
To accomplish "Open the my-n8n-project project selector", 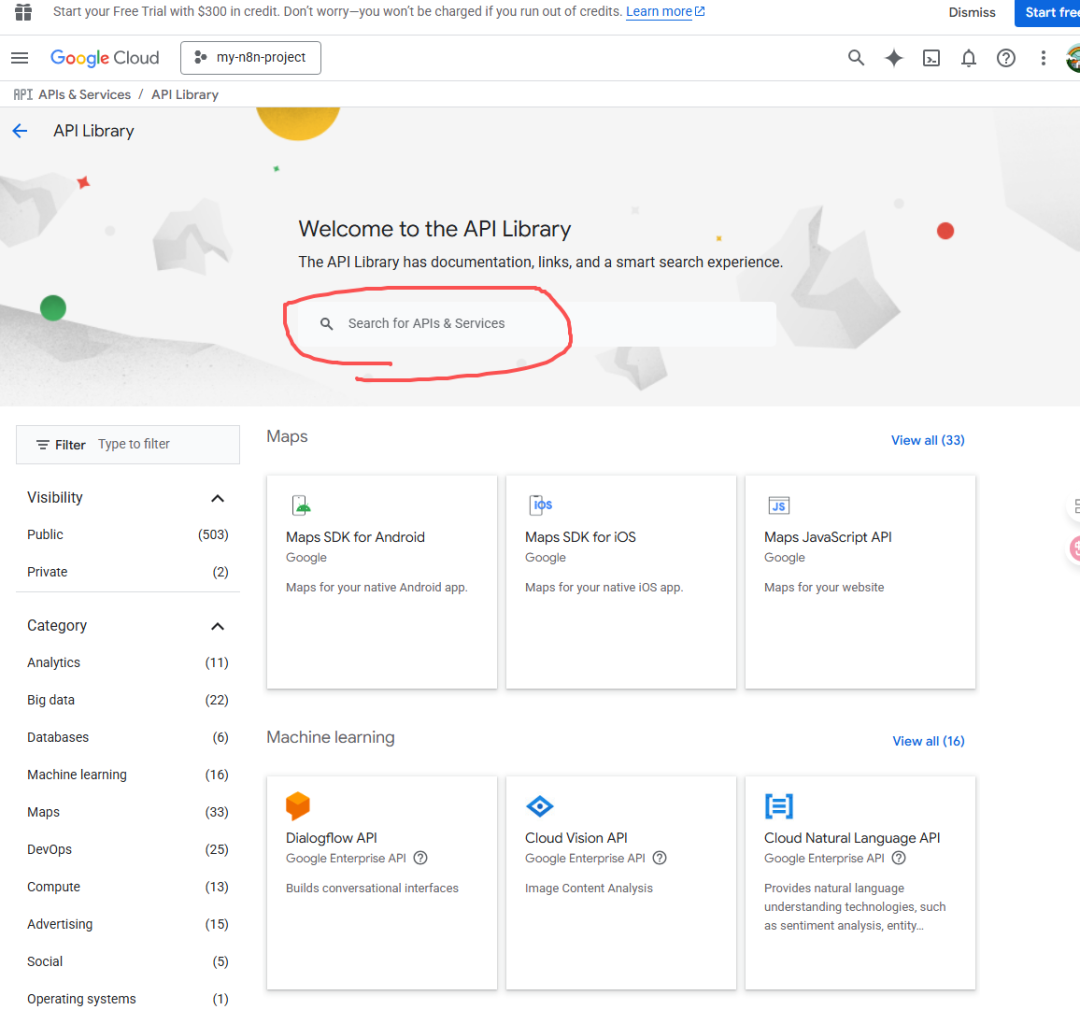I will pos(251,58).
